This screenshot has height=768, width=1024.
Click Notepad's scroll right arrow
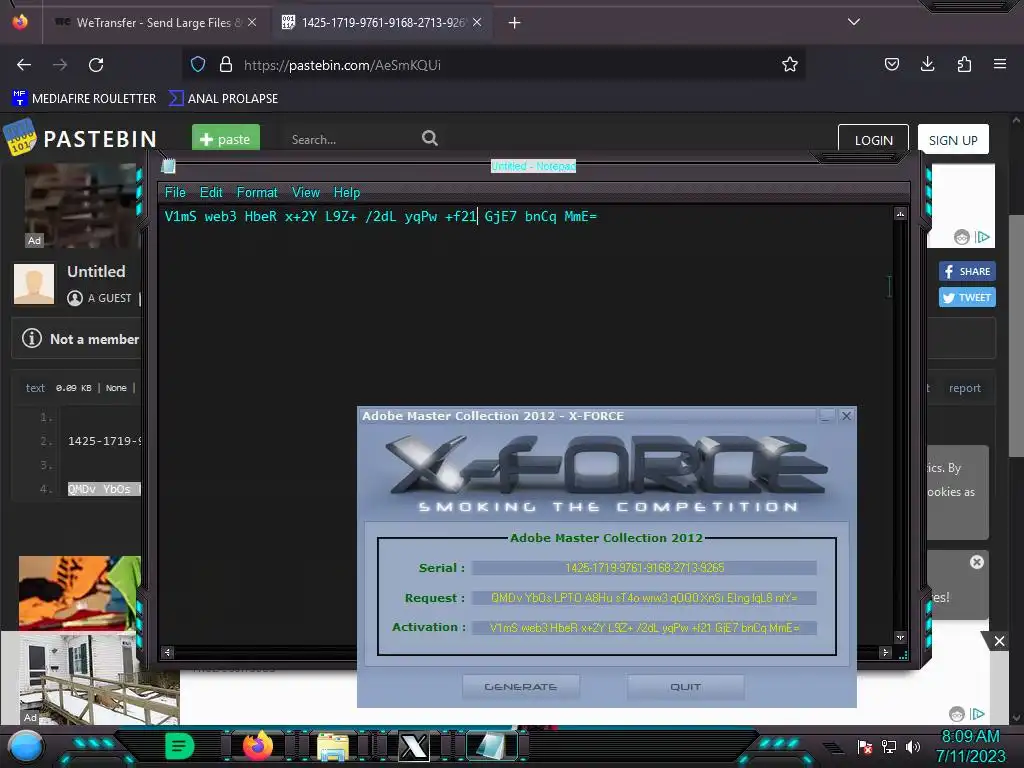coord(886,652)
